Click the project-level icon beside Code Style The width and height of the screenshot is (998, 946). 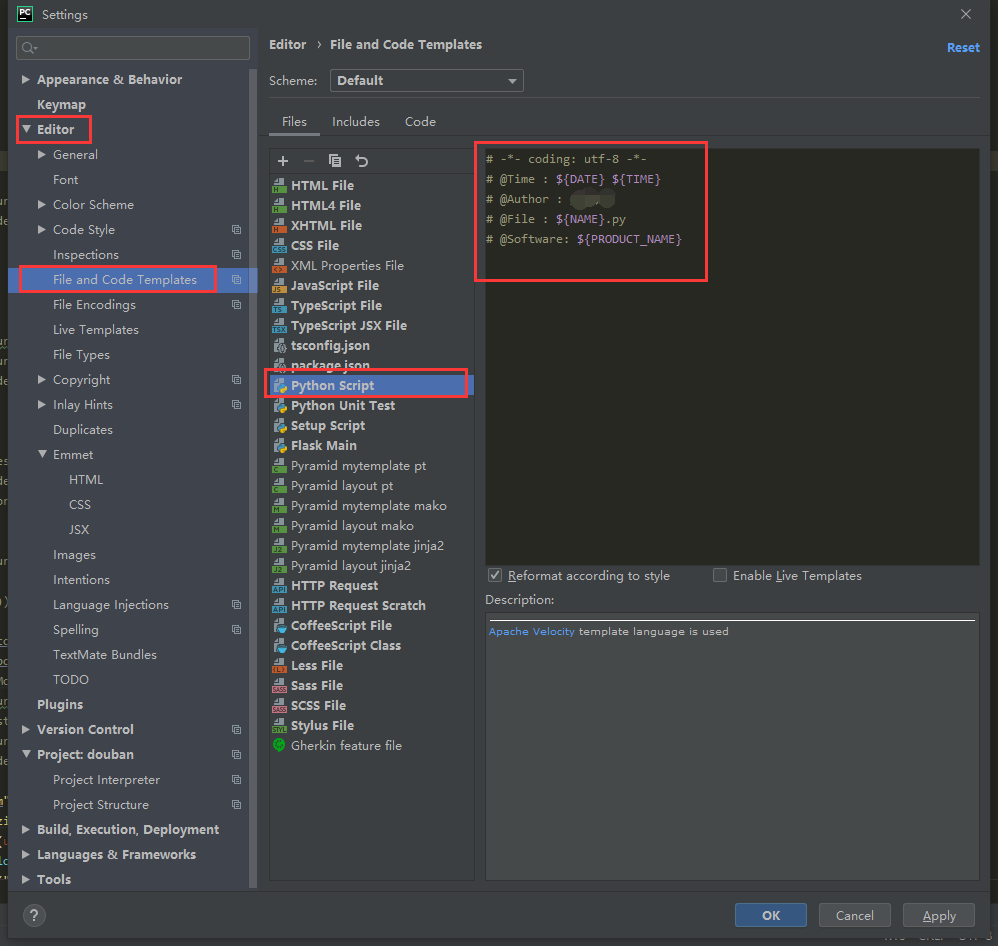click(x=236, y=230)
